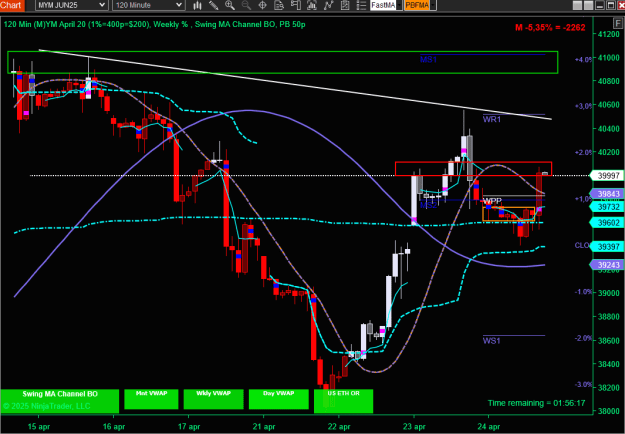Toggle the Day VWAP button

279,399
